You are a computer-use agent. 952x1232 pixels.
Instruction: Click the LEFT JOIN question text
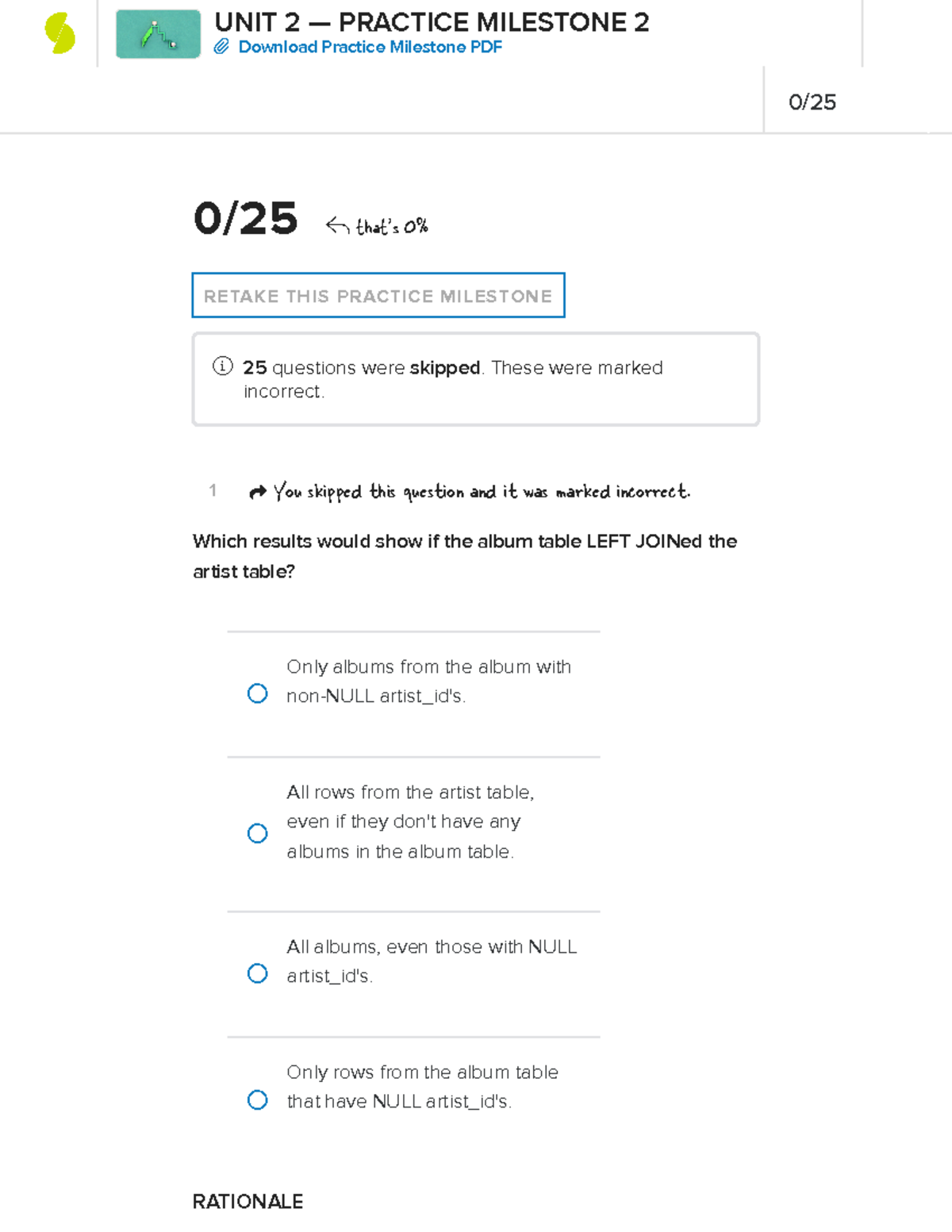(x=464, y=555)
